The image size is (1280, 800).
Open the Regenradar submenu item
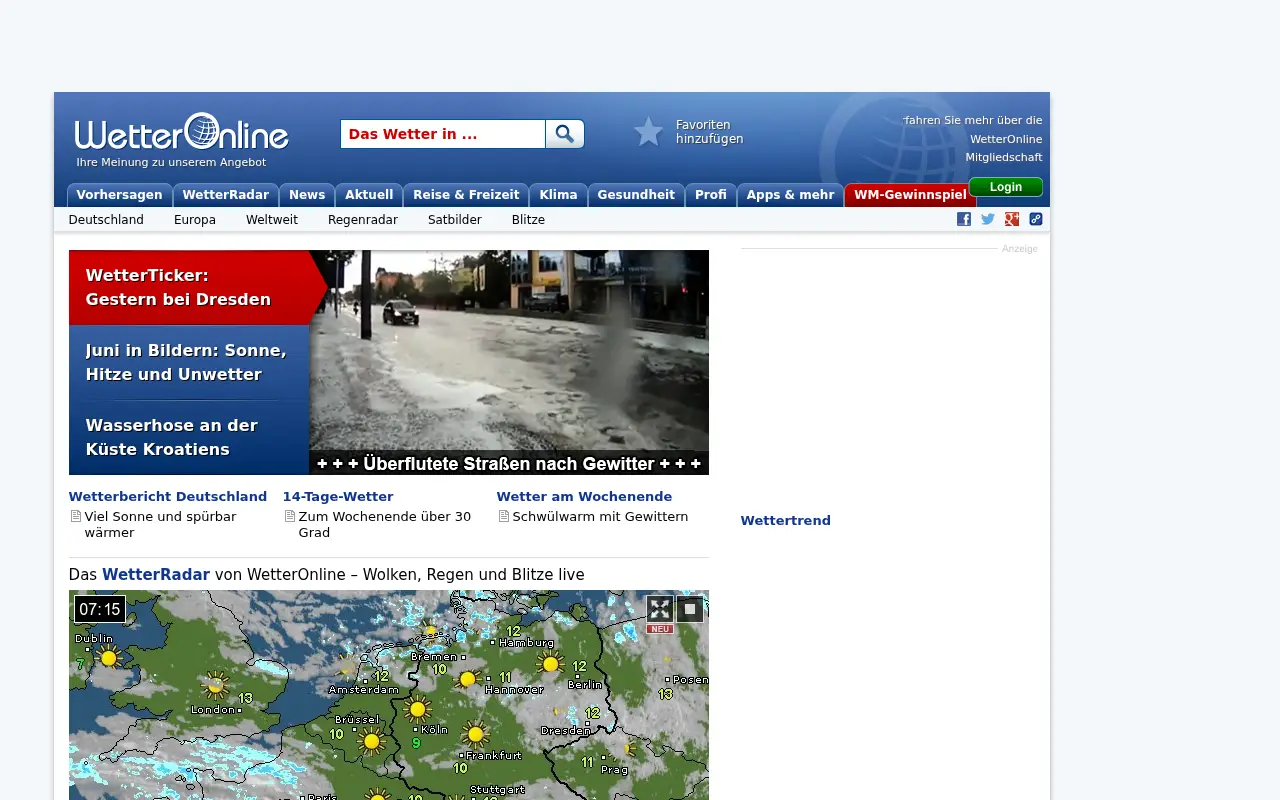point(363,220)
